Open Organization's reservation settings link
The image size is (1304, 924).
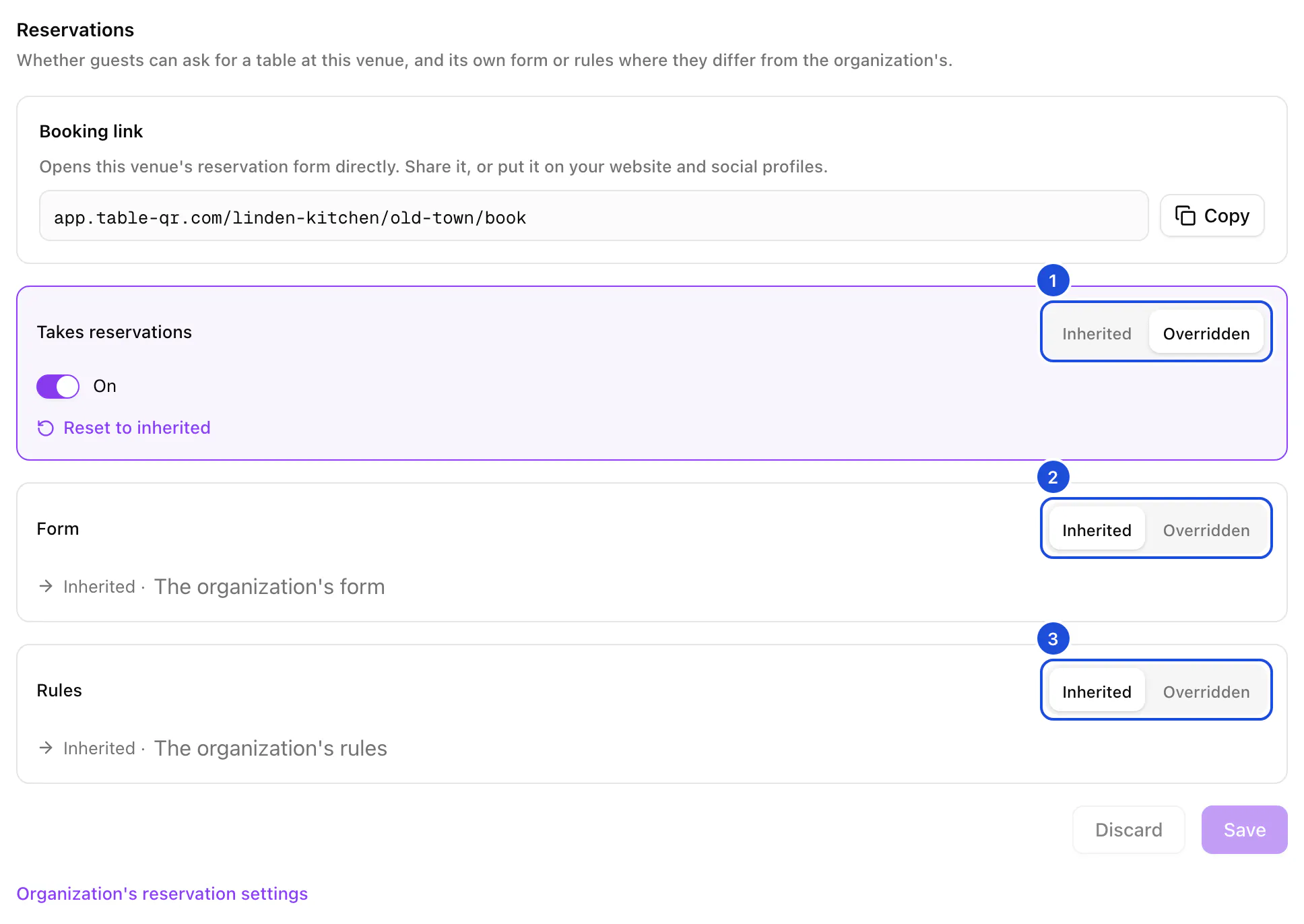pos(162,894)
